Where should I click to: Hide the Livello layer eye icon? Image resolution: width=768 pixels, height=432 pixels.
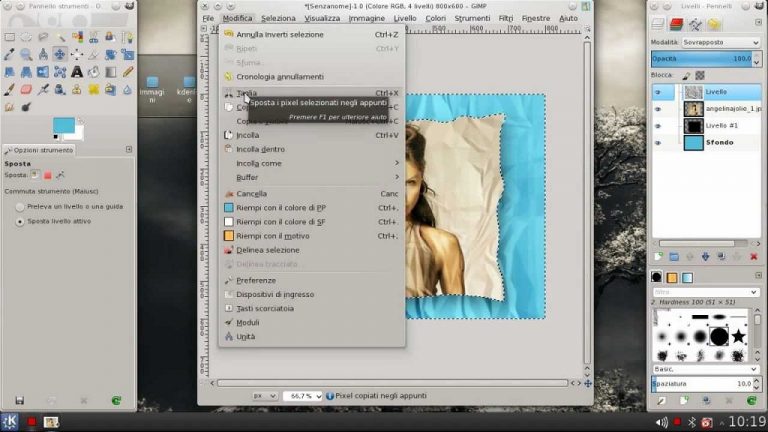coord(658,92)
